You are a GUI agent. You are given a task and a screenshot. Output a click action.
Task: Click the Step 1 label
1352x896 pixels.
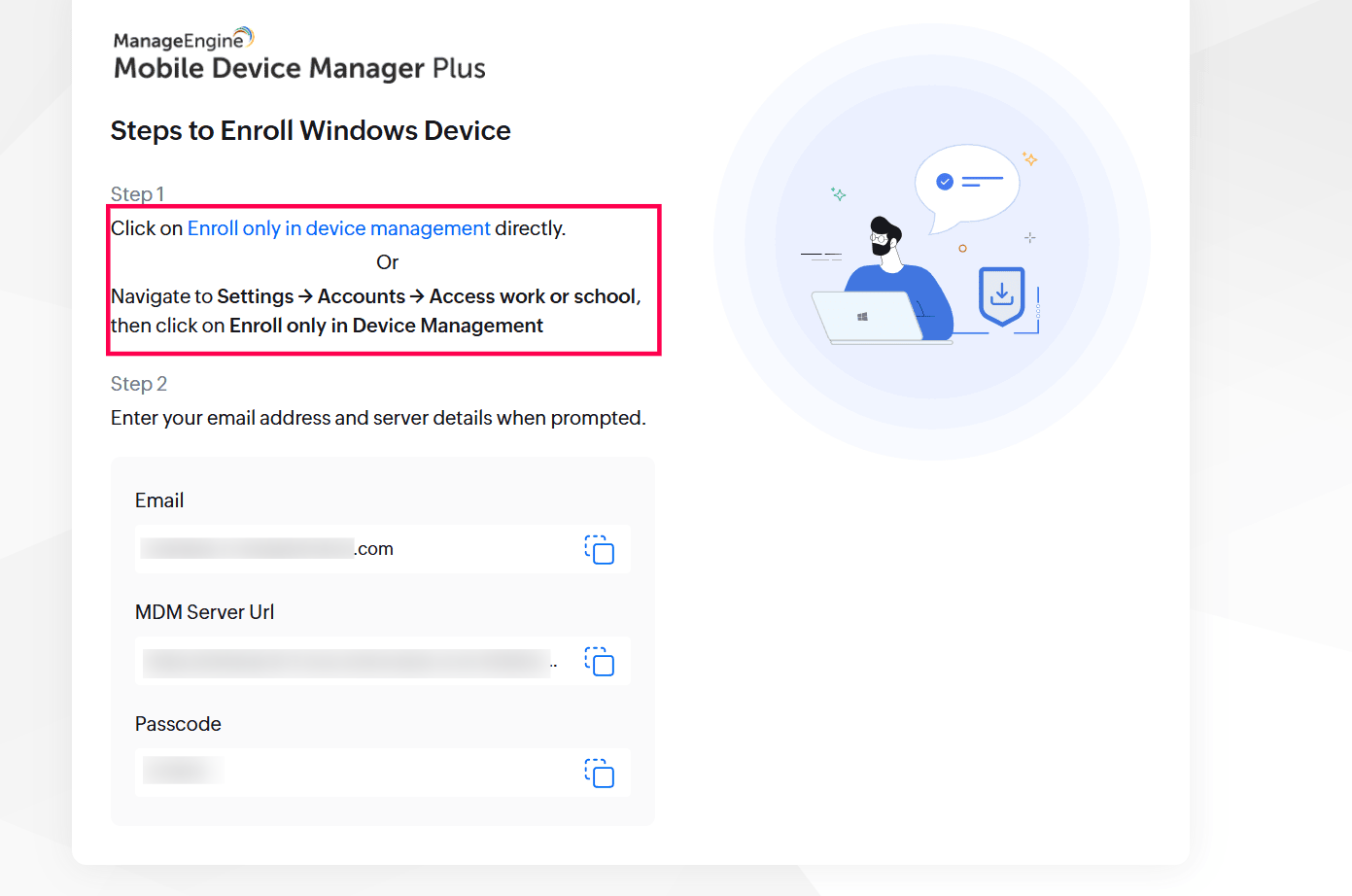[137, 193]
